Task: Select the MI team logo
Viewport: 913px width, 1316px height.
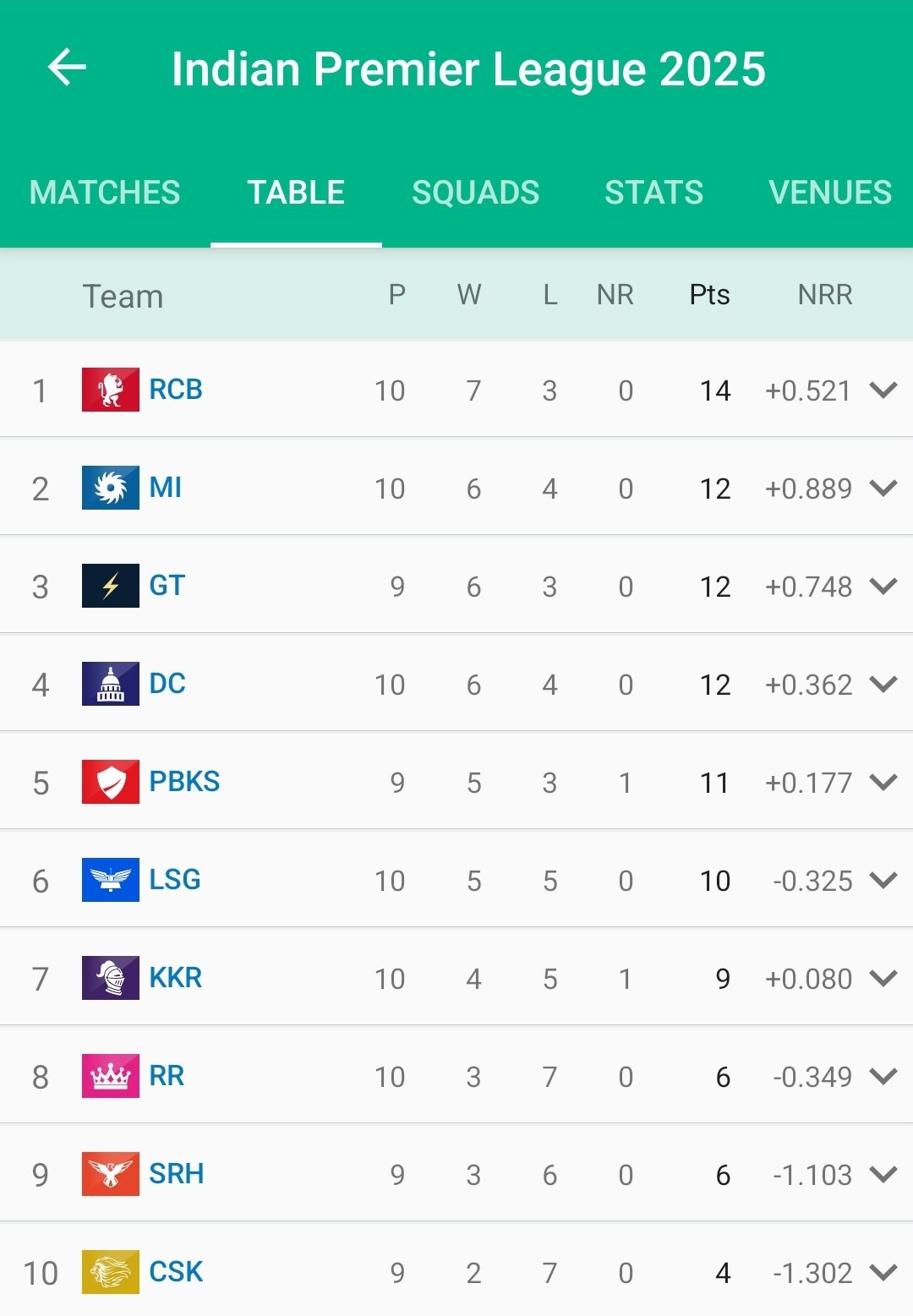Action: [x=111, y=488]
